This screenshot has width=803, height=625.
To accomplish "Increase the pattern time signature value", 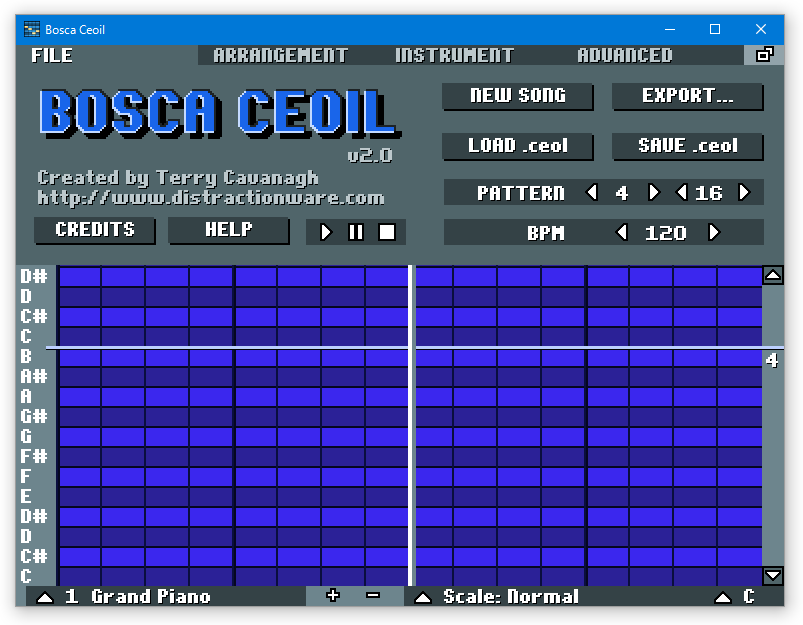I will point(653,192).
